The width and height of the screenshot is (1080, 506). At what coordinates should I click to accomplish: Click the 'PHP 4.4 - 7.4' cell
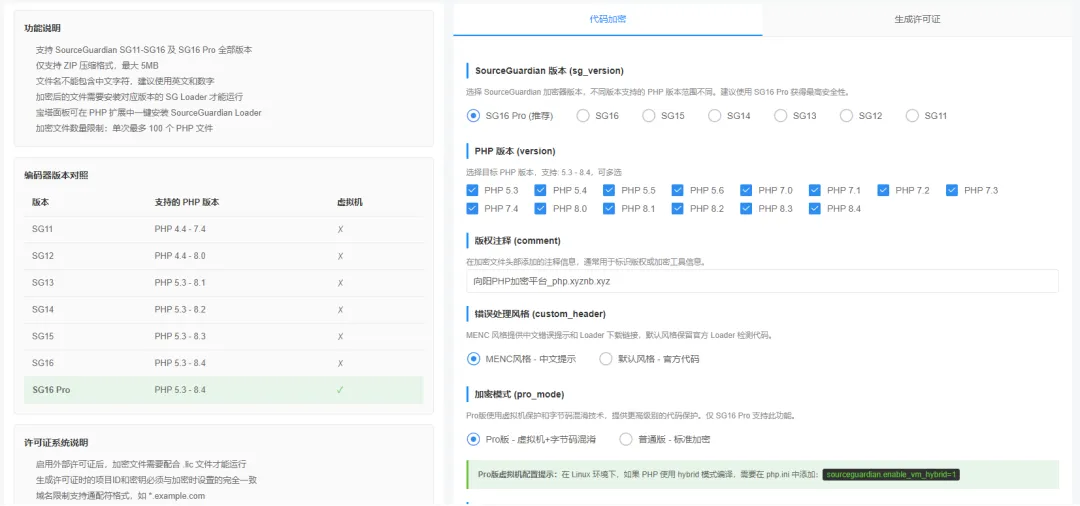click(180, 229)
